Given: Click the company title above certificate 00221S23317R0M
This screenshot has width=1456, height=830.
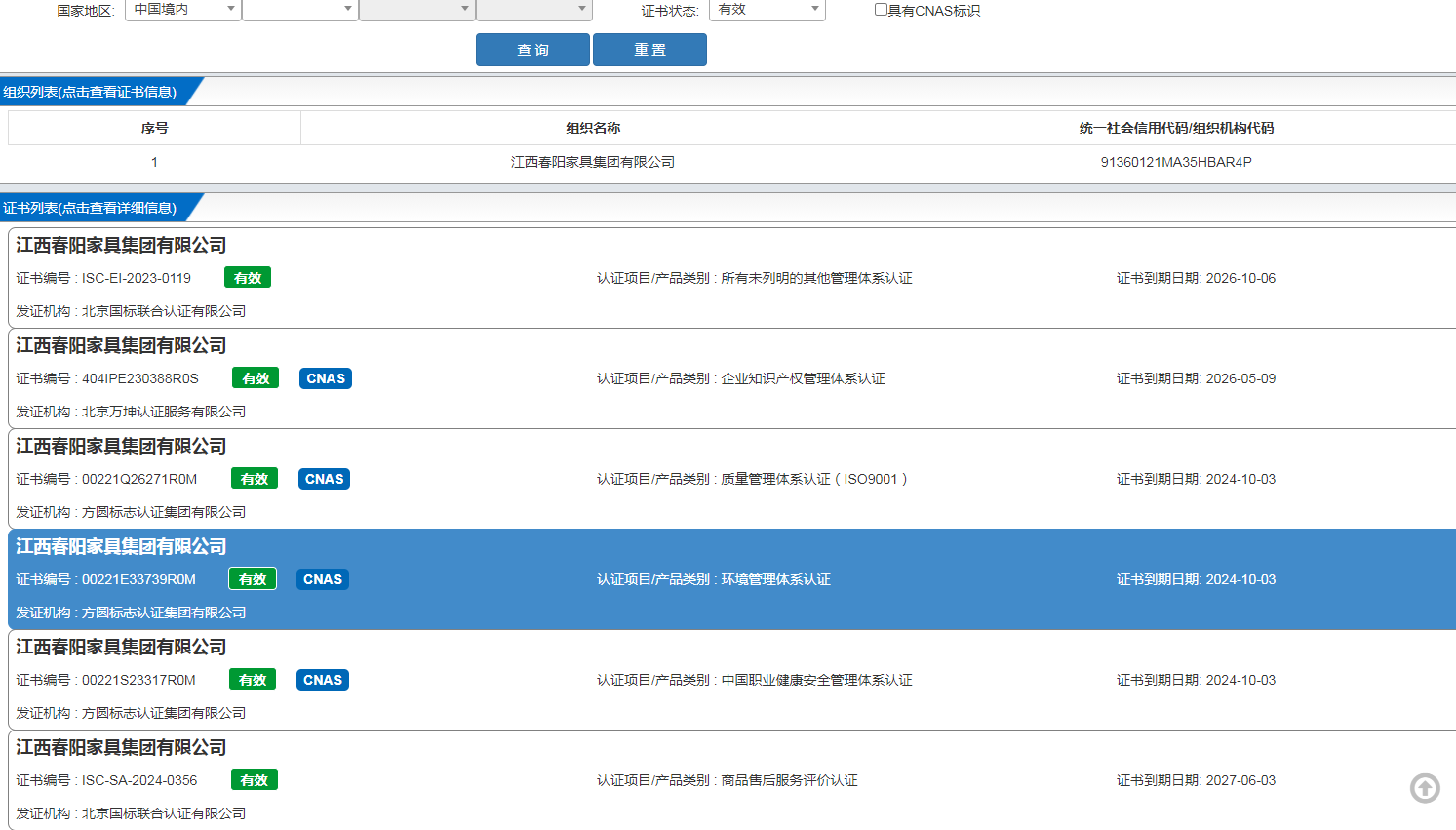Looking at the screenshot, I should pyautogui.click(x=121, y=648).
